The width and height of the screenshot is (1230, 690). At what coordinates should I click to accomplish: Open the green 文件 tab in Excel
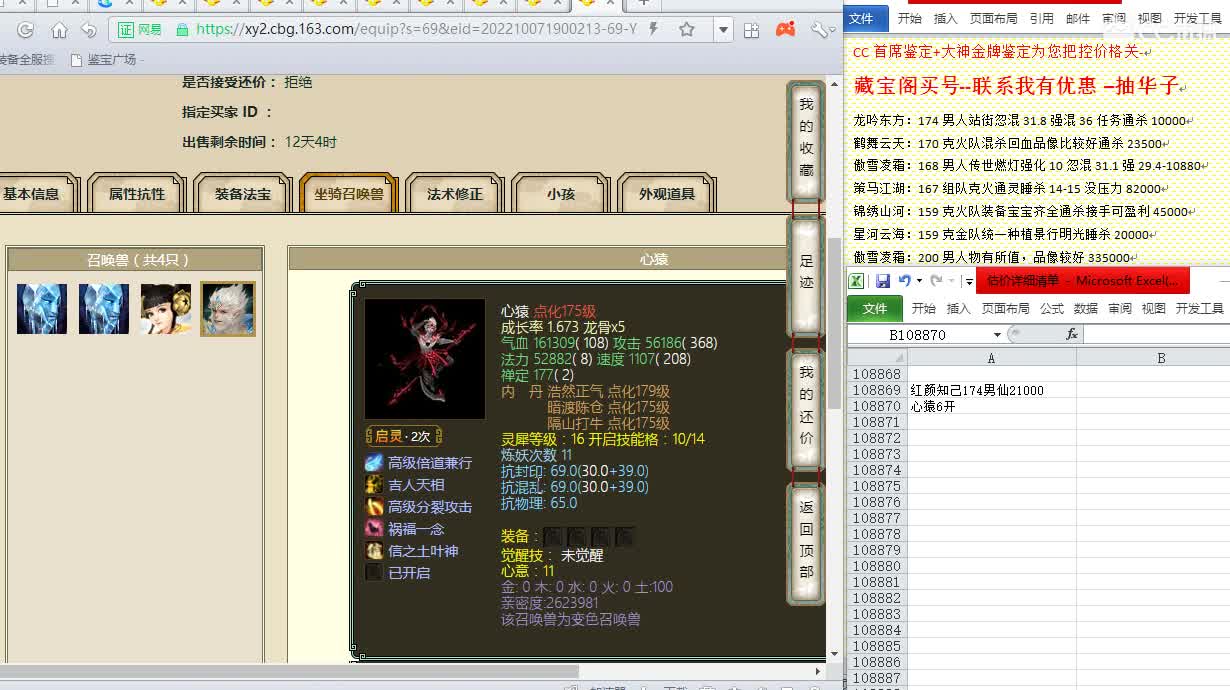874,308
